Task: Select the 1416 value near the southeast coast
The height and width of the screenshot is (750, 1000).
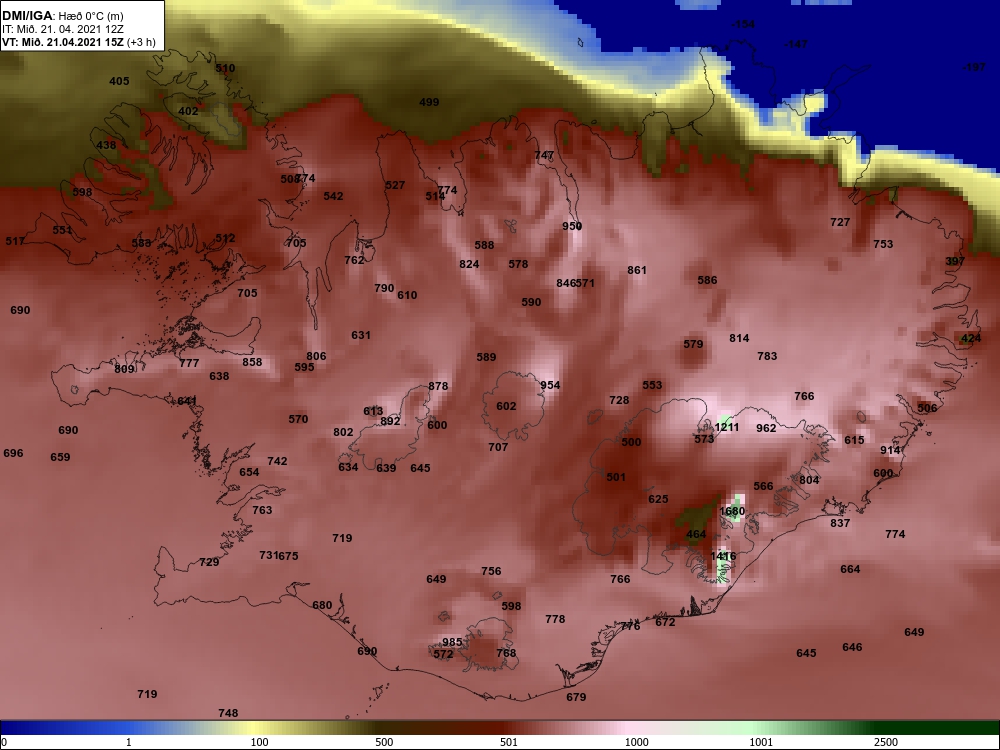Action: (723, 556)
